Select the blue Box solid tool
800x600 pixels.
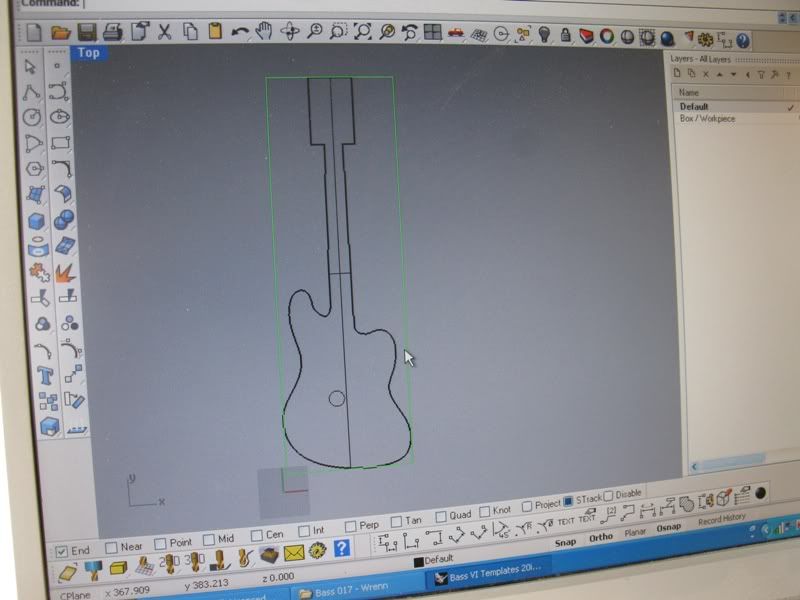(37, 221)
